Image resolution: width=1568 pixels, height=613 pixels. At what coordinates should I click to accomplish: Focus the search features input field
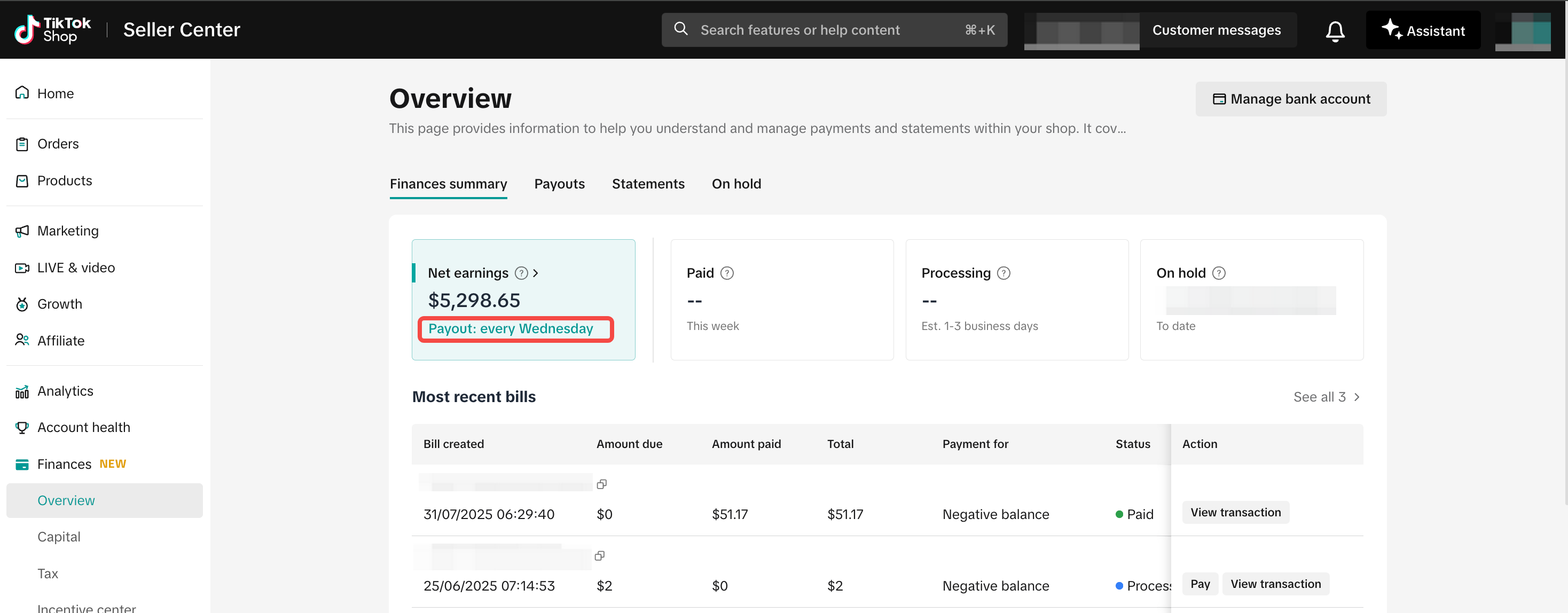pyautogui.click(x=822, y=30)
